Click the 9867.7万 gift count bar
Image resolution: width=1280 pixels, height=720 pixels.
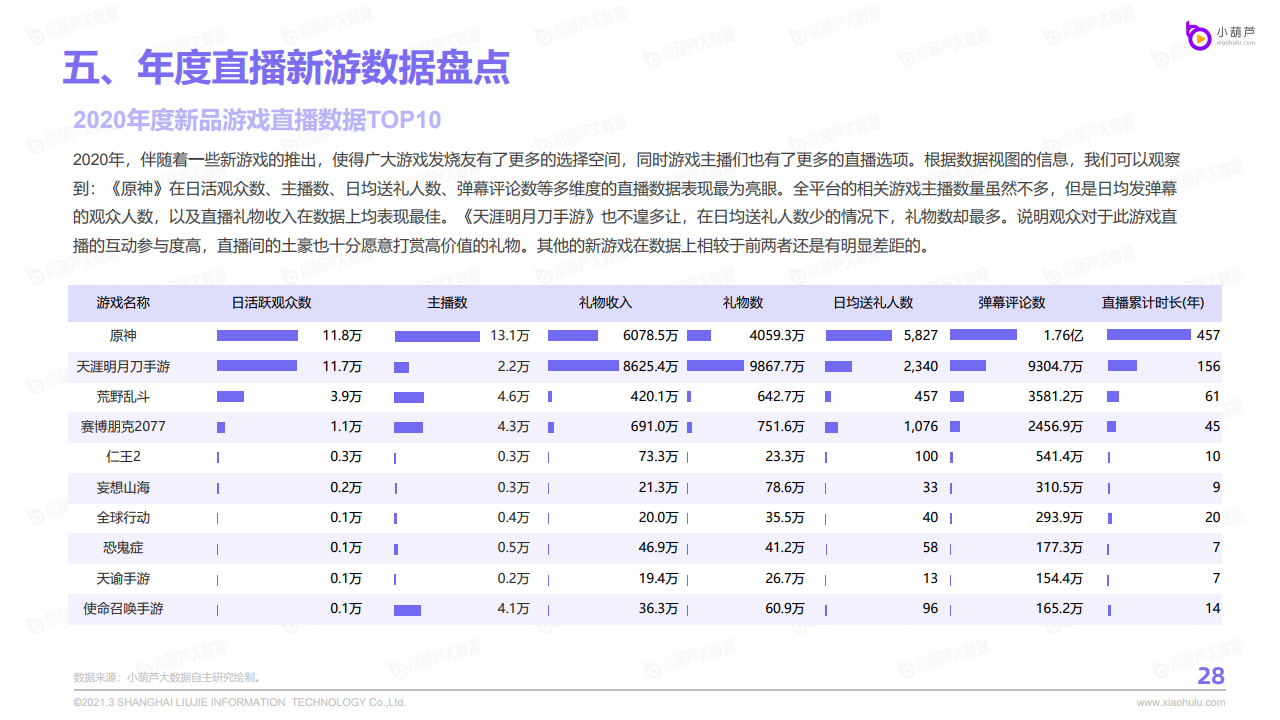pos(716,366)
